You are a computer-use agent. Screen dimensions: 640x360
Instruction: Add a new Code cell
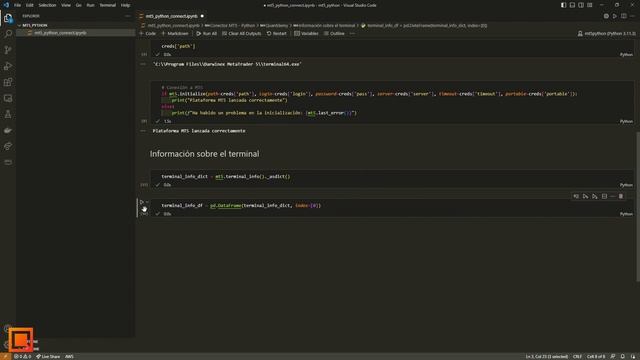[x=147, y=33]
